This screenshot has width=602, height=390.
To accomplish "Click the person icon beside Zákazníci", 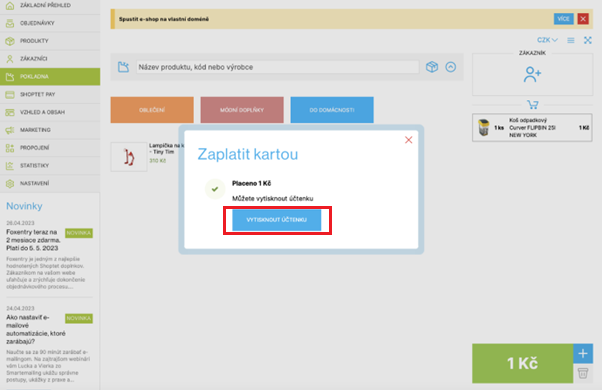I will pyautogui.click(x=10, y=59).
